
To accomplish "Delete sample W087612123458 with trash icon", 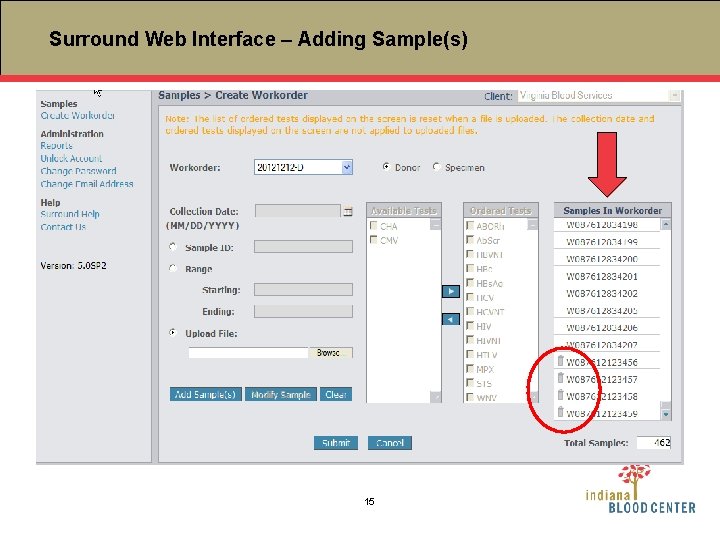I will (560, 395).
